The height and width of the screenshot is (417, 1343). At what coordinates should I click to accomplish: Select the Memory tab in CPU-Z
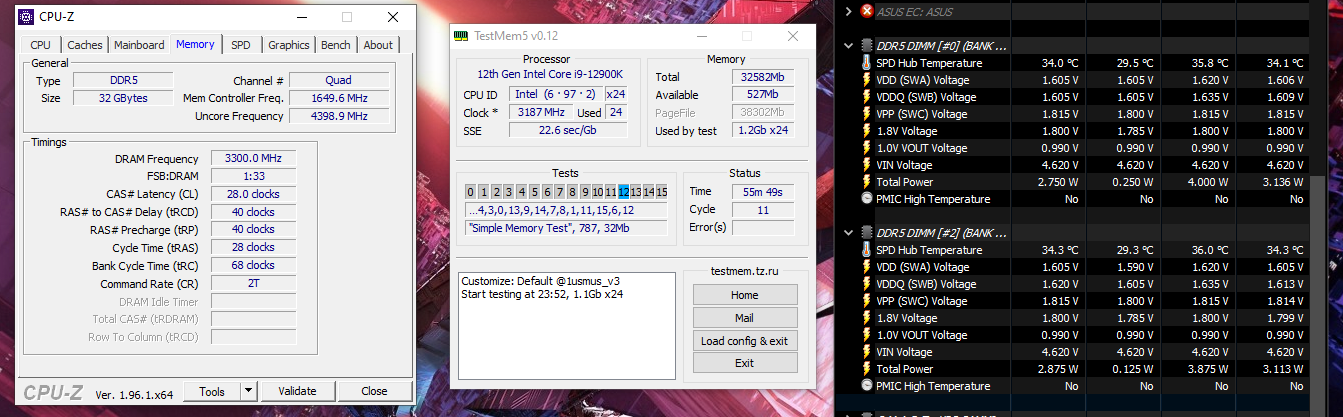(195, 44)
